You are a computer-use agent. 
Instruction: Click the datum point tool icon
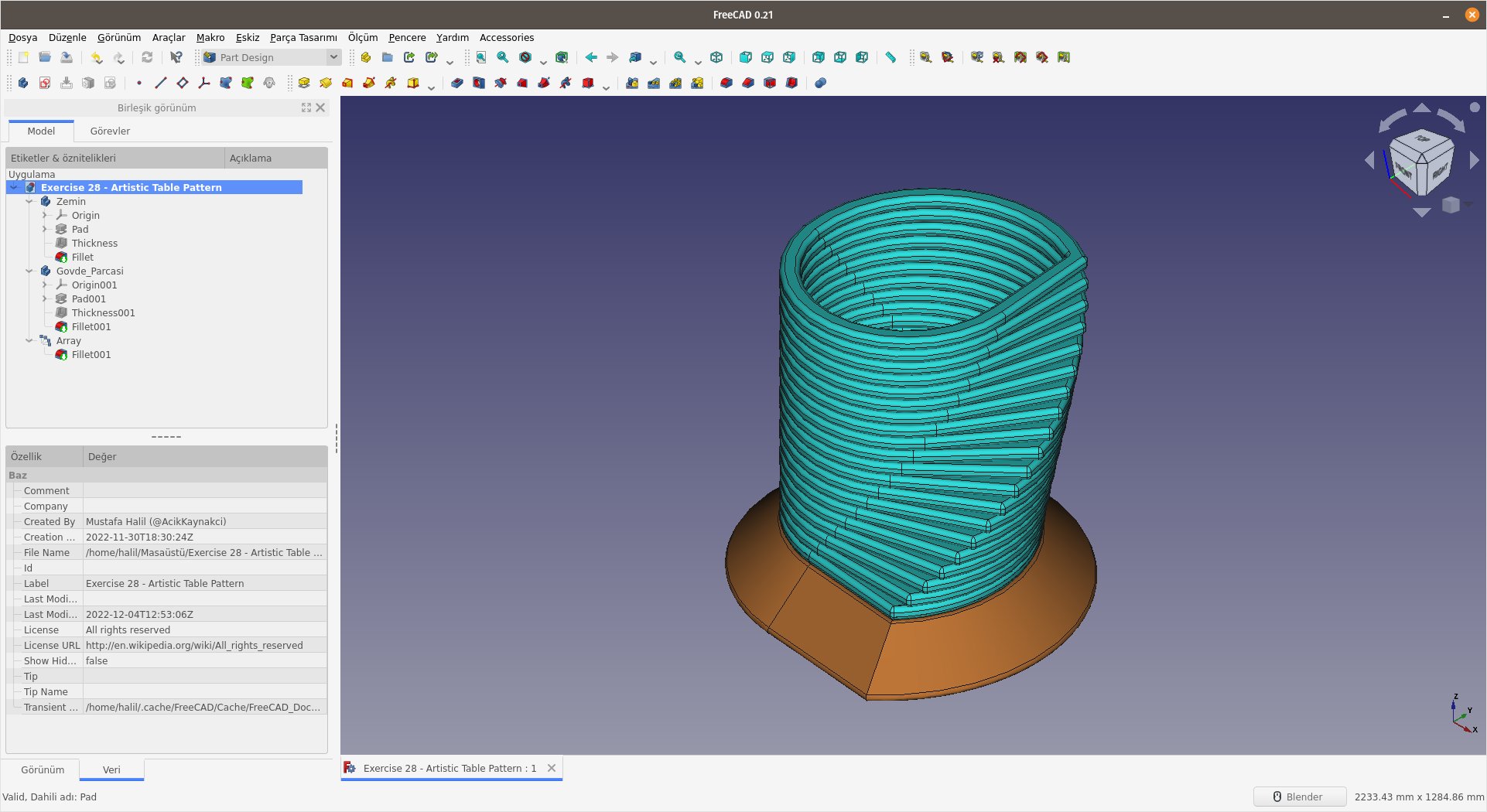click(139, 83)
